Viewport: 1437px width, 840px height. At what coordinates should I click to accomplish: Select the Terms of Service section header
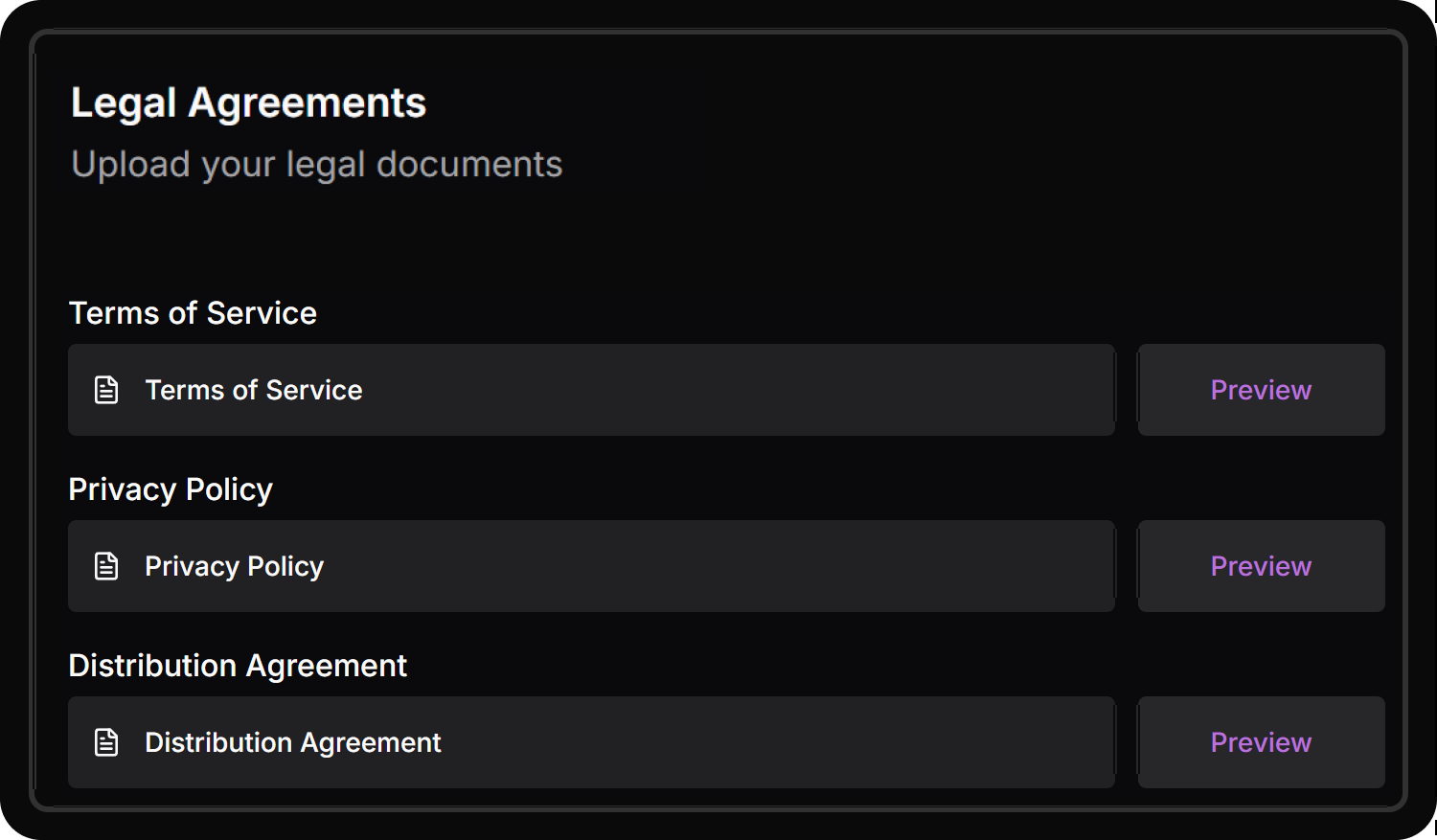(193, 313)
